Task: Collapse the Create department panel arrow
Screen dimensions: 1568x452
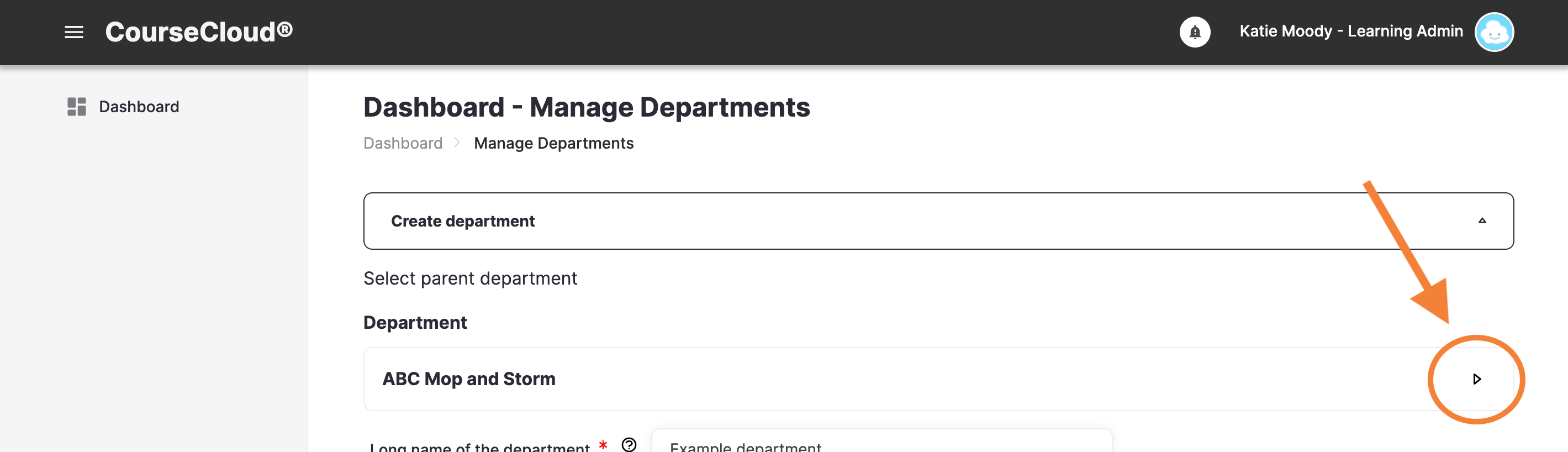Action: pos(1482,220)
